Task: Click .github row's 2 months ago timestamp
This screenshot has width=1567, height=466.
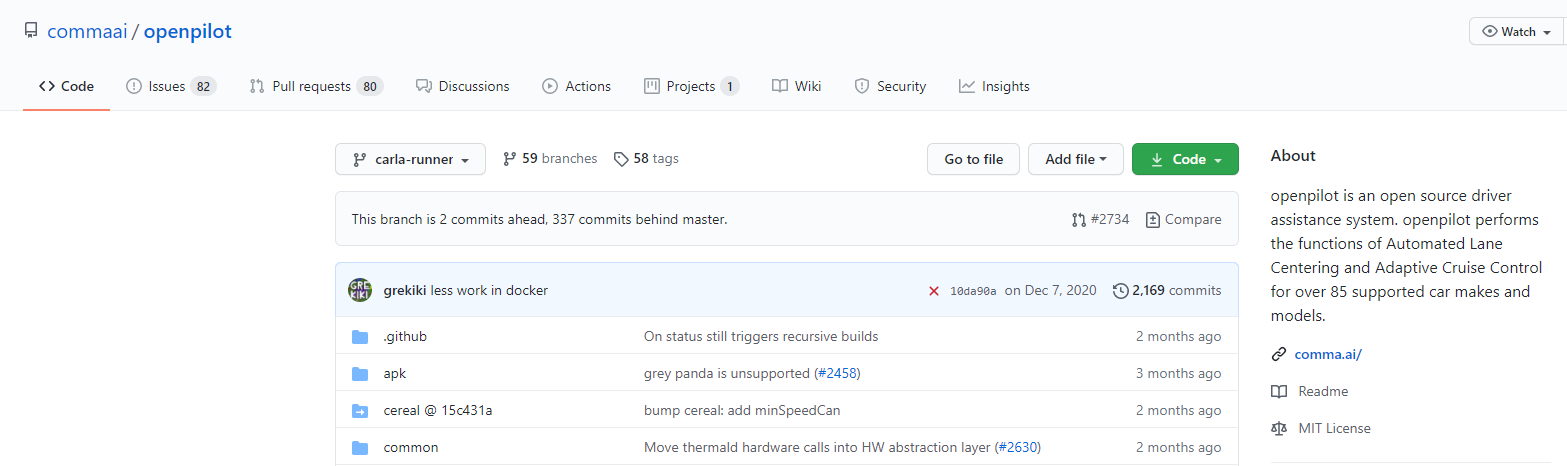Action: [x=1178, y=336]
